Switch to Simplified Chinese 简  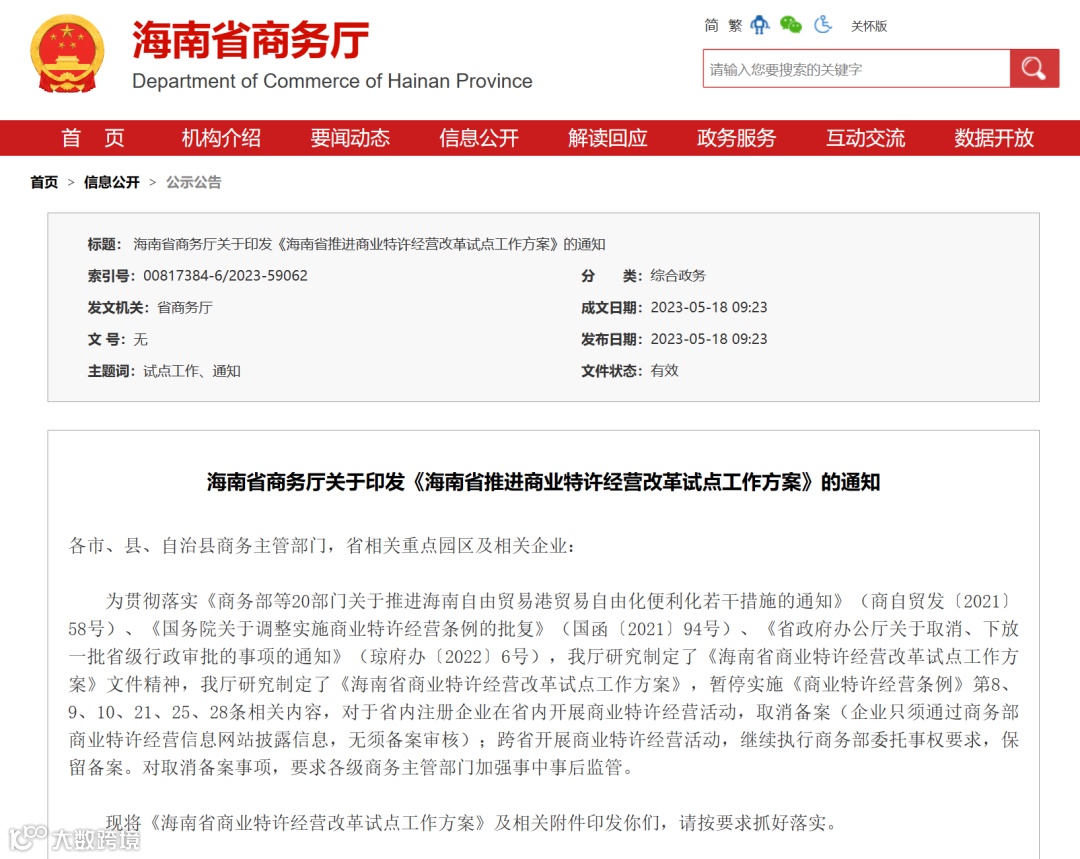click(x=712, y=26)
